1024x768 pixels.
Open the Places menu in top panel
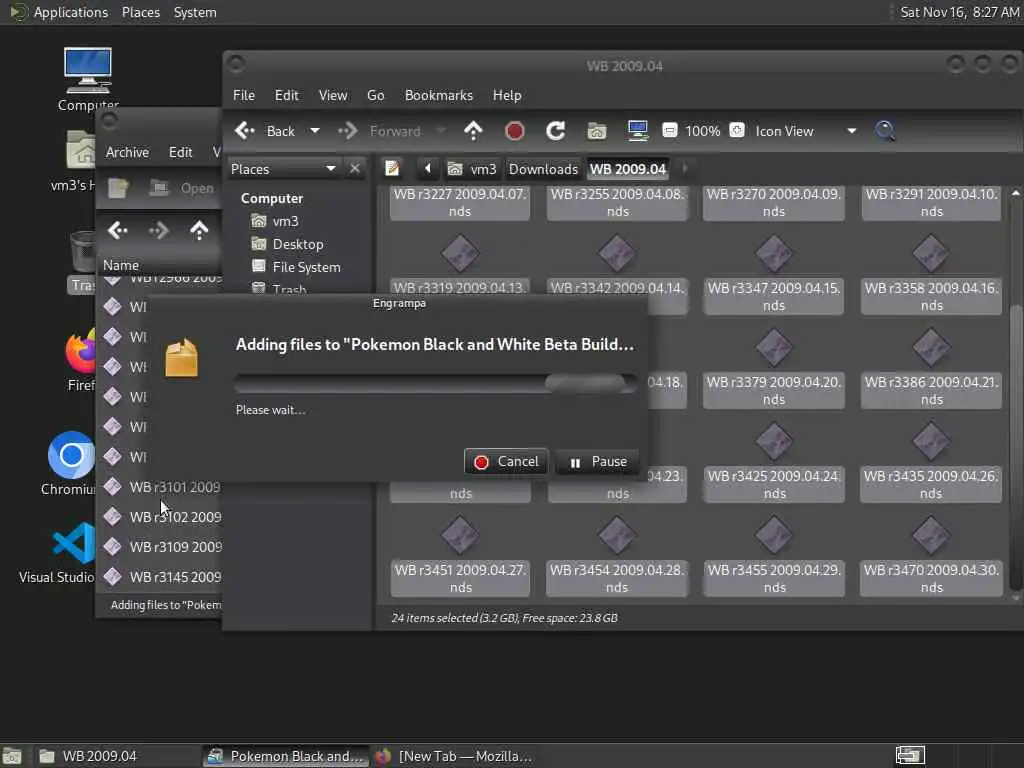pyautogui.click(x=141, y=12)
